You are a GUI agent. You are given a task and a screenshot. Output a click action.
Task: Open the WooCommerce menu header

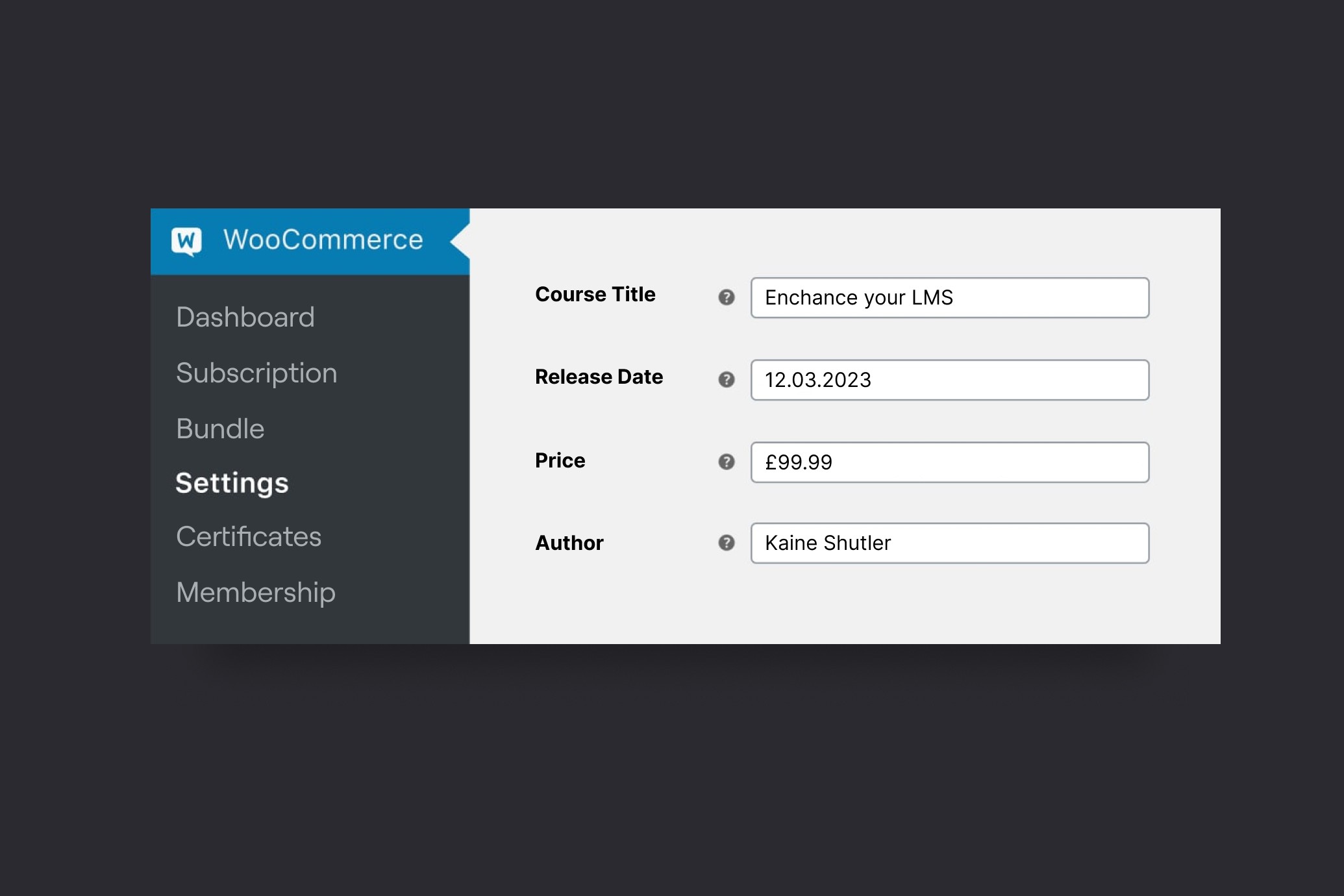pyautogui.click(x=323, y=240)
